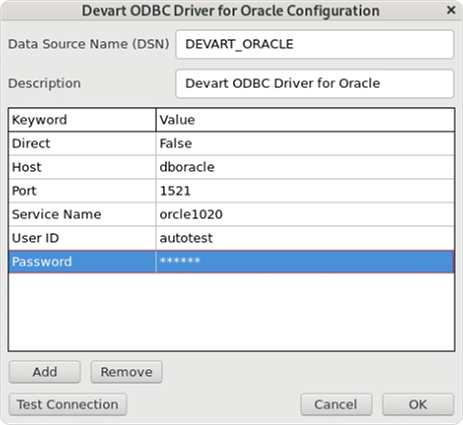Remove the selected keyword row
Screen dimensions: 463x425
[x=127, y=372]
